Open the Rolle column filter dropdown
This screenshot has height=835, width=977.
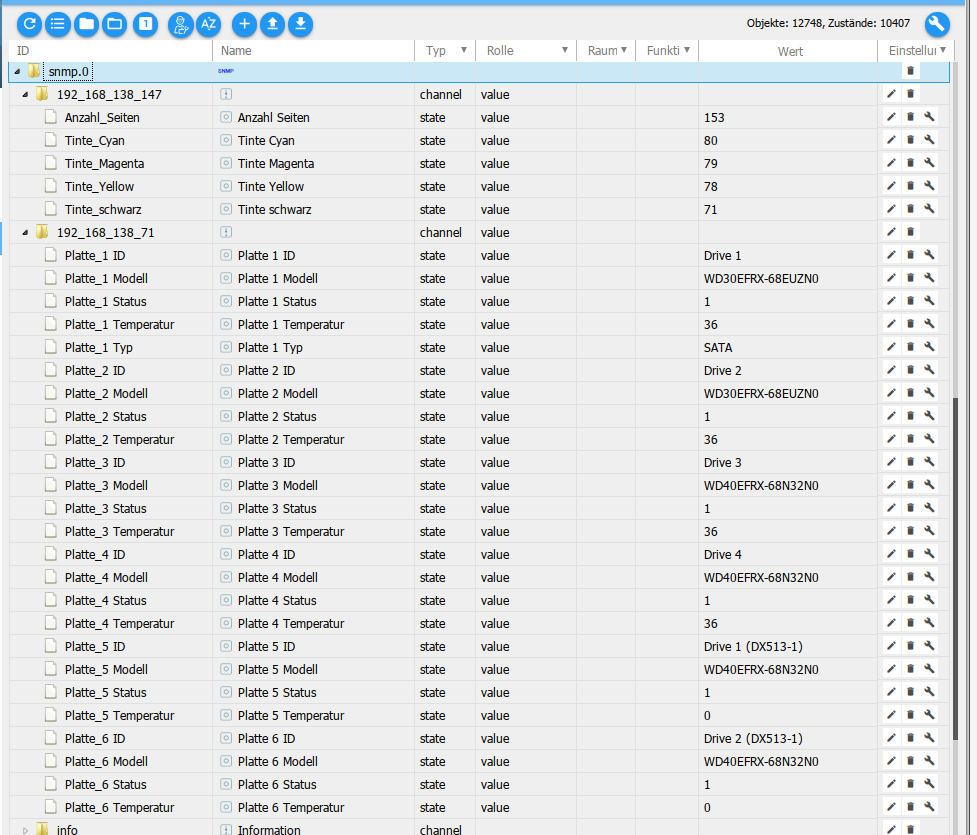(x=565, y=50)
